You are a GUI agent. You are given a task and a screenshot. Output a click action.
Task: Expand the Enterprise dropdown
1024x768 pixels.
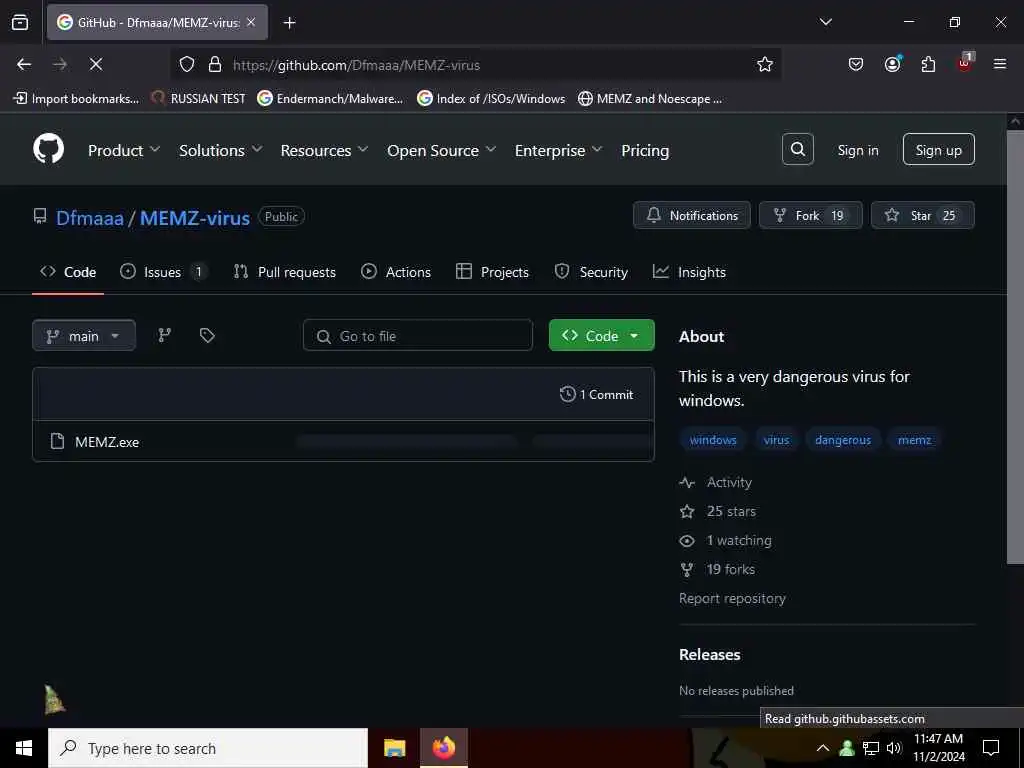tap(558, 150)
